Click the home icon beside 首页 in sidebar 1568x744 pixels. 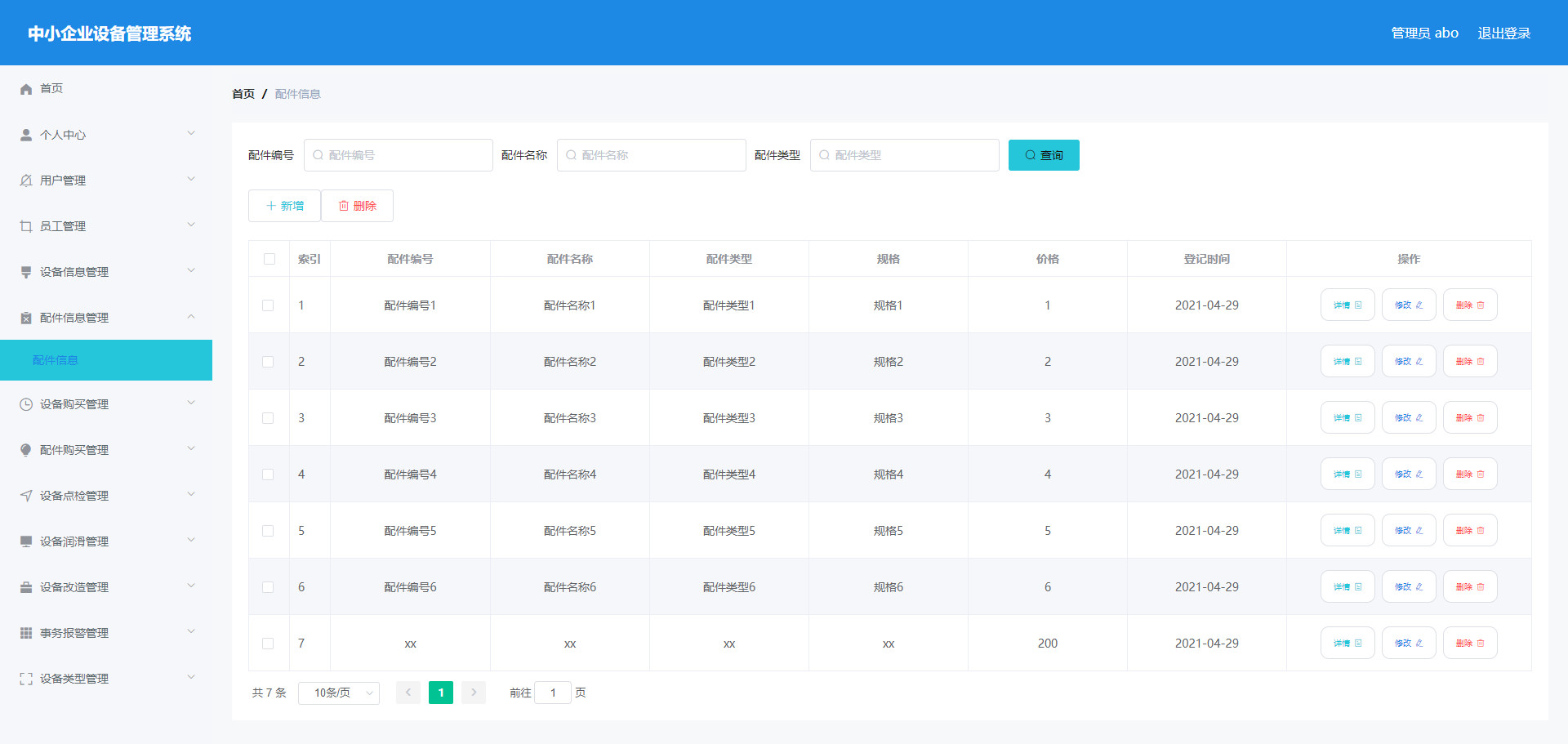pyautogui.click(x=26, y=89)
